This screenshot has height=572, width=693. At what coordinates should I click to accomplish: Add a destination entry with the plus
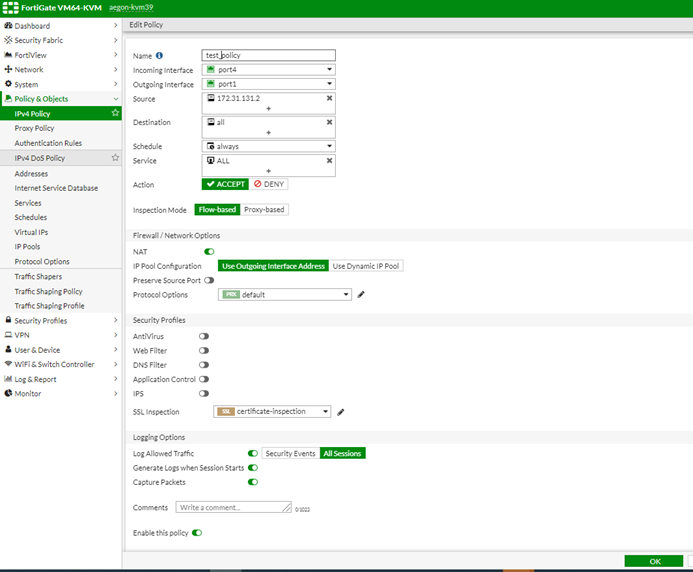click(x=268, y=132)
